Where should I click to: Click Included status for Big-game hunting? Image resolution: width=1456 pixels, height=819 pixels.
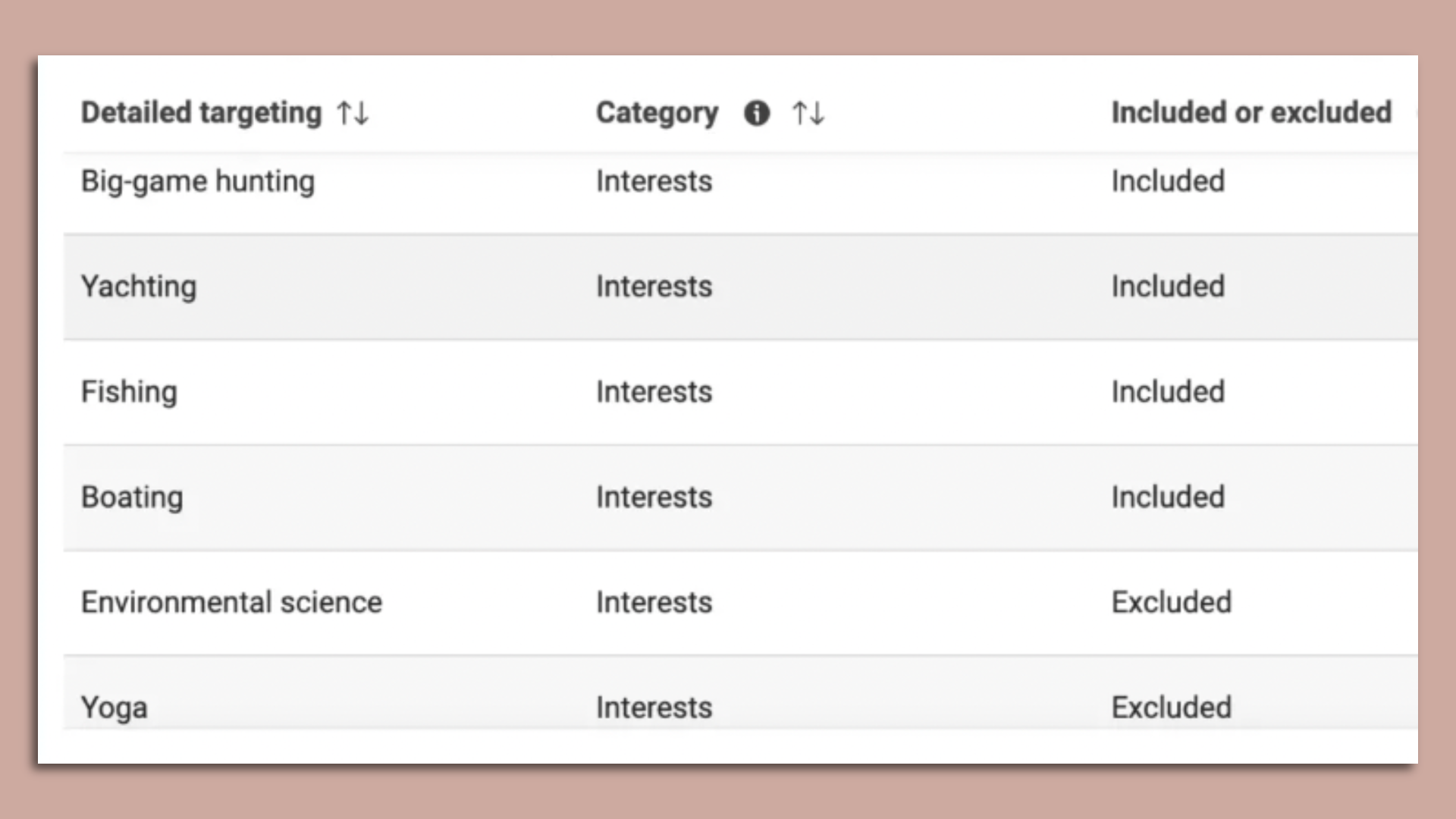tap(1168, 181)
